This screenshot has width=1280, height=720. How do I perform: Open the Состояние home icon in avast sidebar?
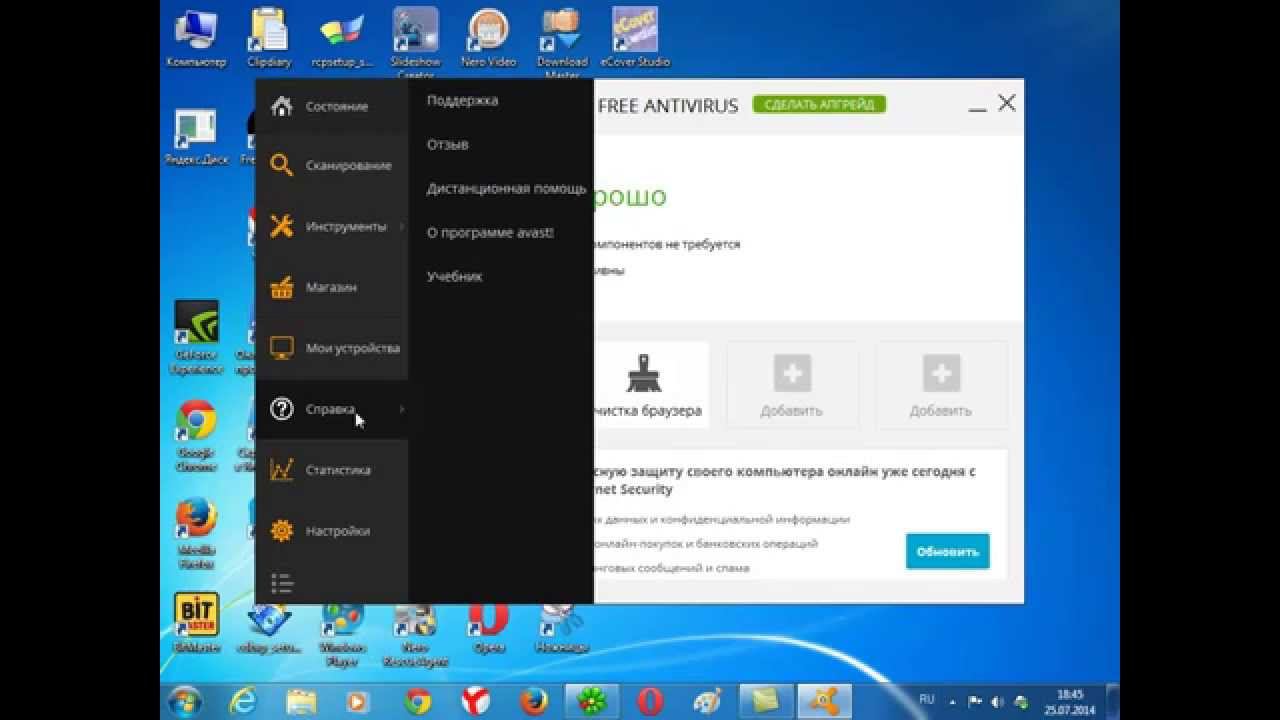coord(282,107)
